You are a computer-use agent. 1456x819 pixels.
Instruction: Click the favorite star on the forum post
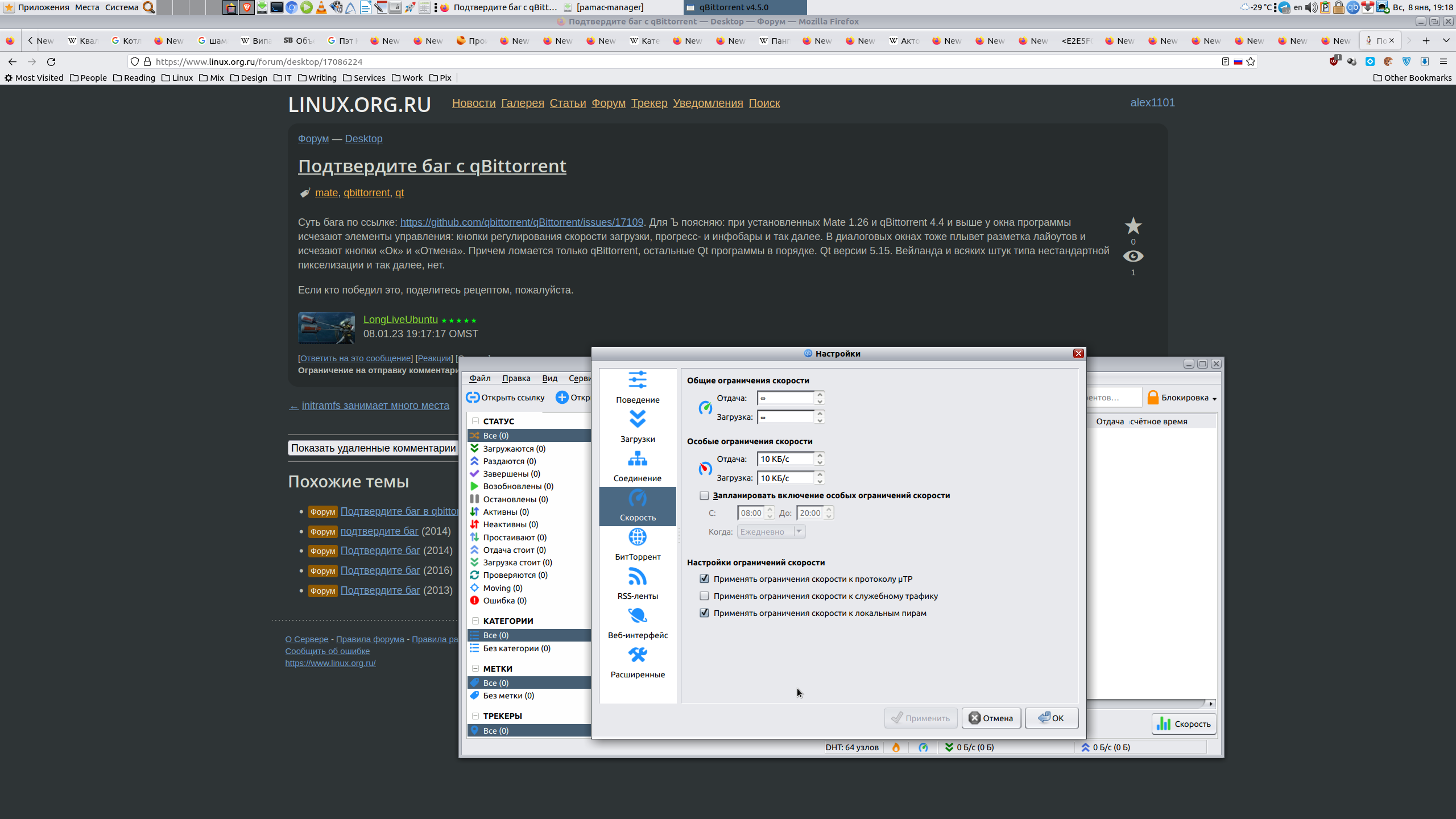[1133, 226]
